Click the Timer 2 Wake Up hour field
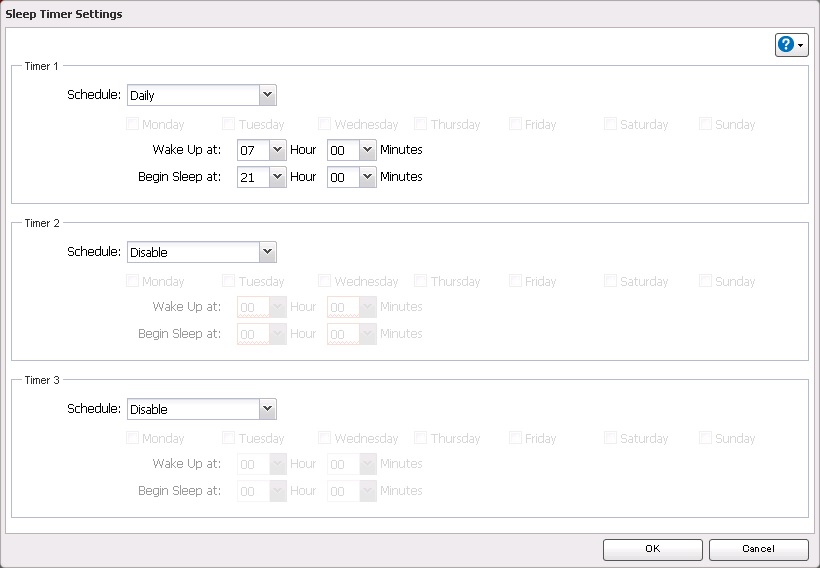The height and width of the screenshot is (568, 820). click(x=253, y=308)
